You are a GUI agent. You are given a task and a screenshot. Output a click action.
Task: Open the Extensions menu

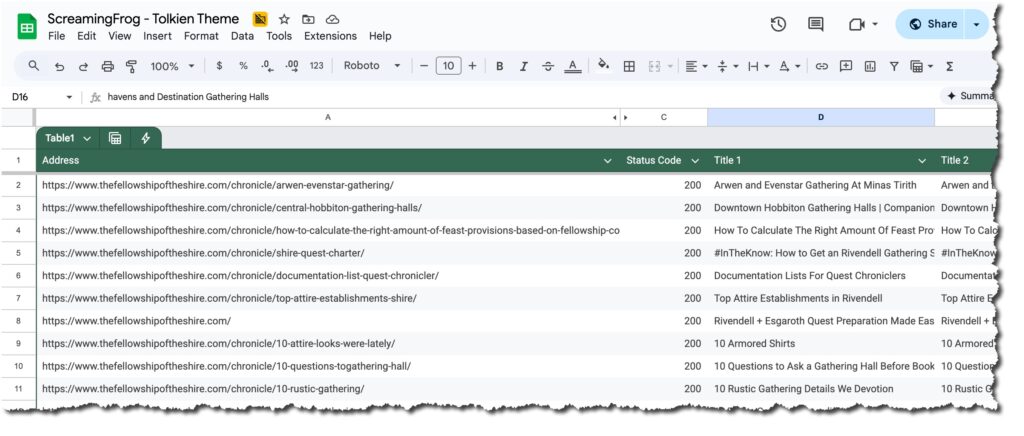pos(330,36)
